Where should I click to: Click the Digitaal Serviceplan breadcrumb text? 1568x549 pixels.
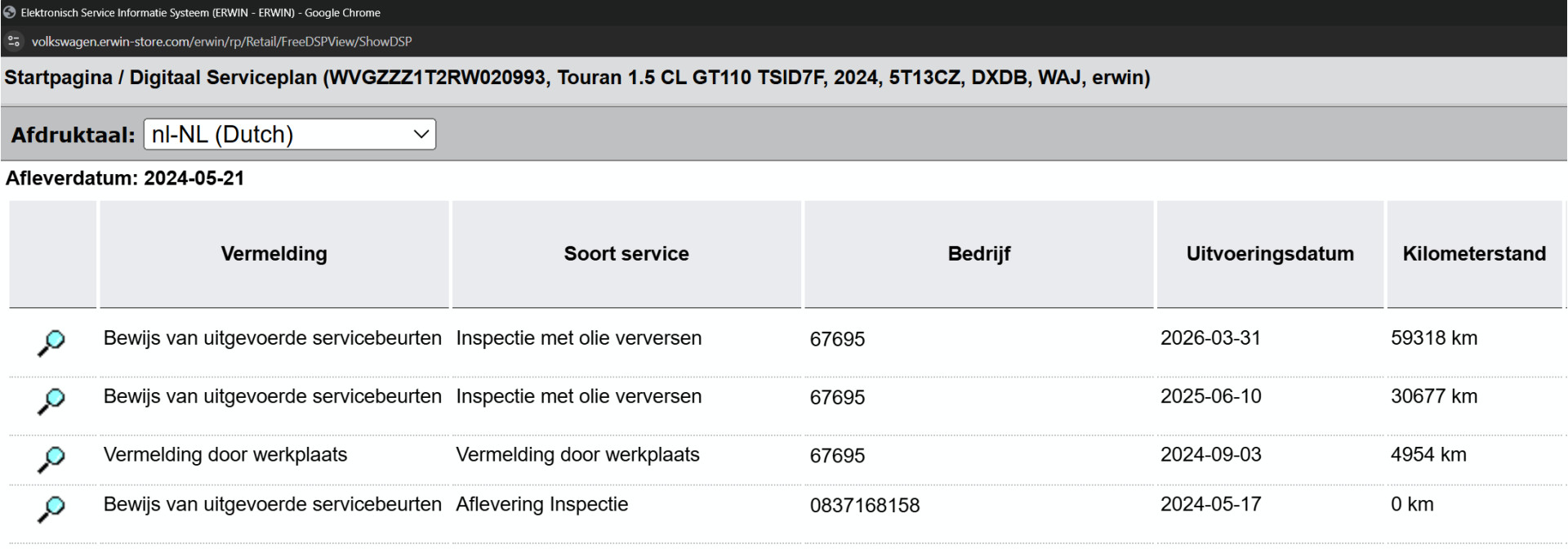point(223,78)
